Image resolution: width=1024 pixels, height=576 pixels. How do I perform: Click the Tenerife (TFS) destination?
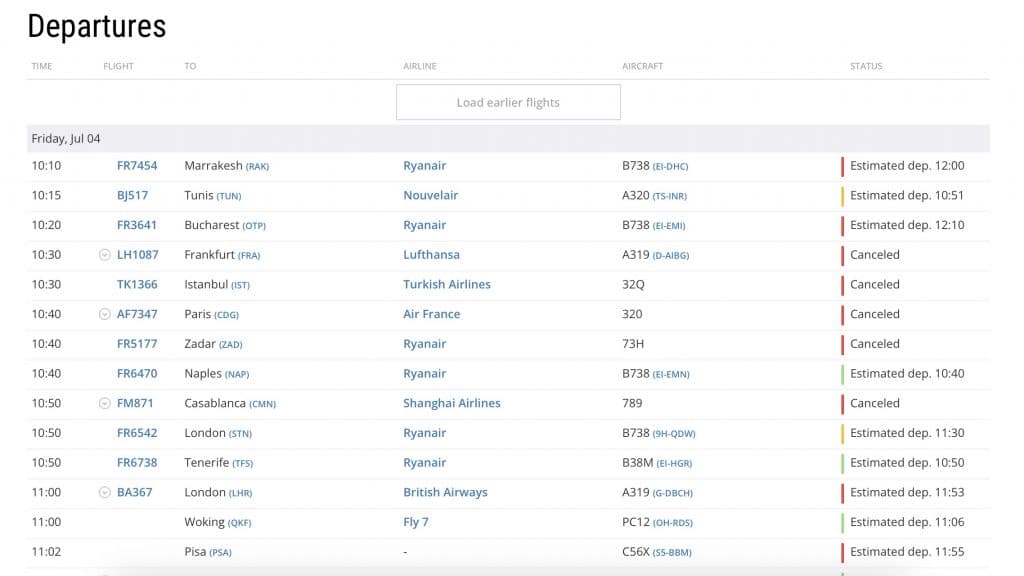[x=219, y=463]
